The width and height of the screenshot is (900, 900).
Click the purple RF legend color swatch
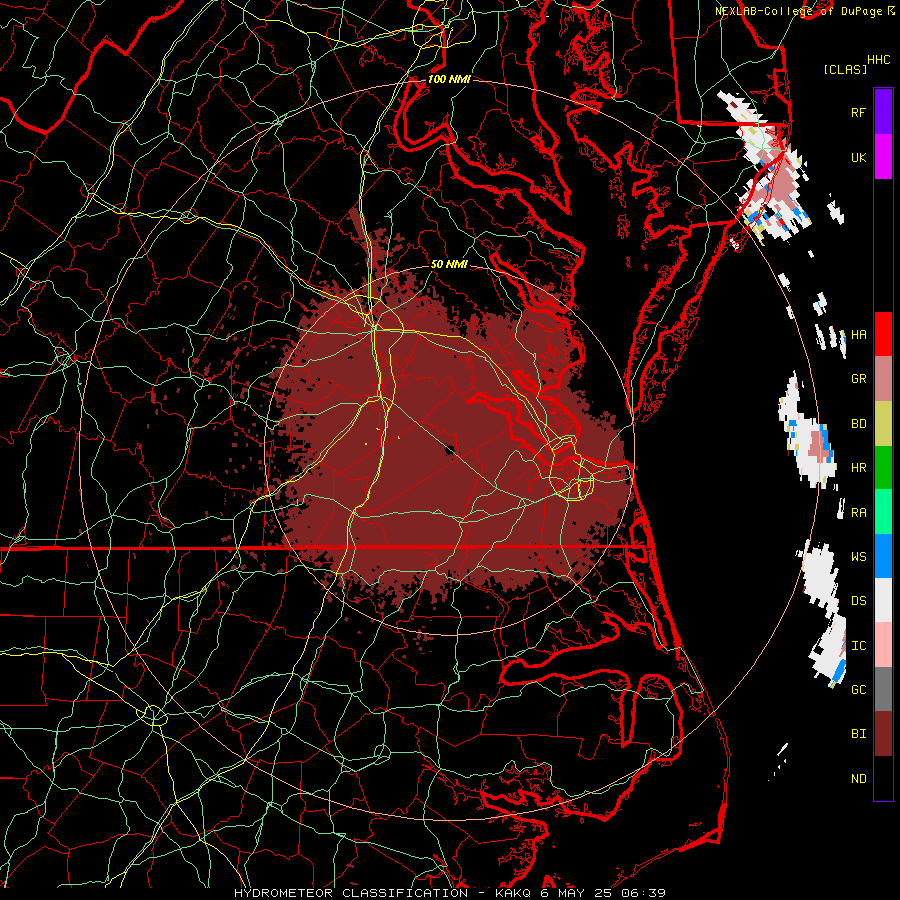point(883,112)
